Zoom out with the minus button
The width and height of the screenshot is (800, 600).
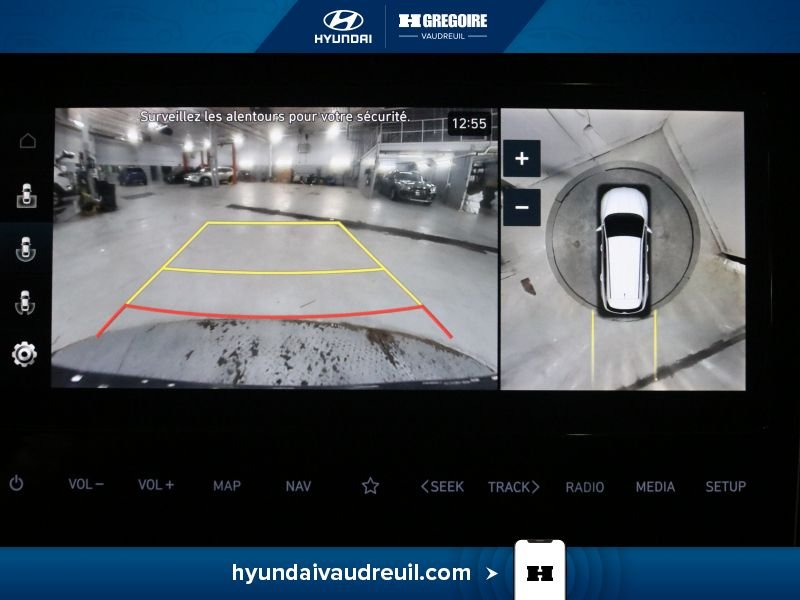pos(521,207)
